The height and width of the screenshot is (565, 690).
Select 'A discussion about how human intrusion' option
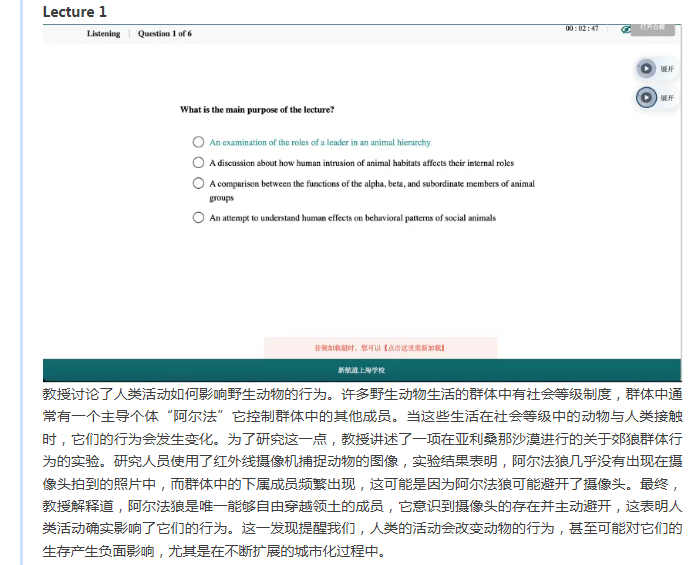(199, 163)
